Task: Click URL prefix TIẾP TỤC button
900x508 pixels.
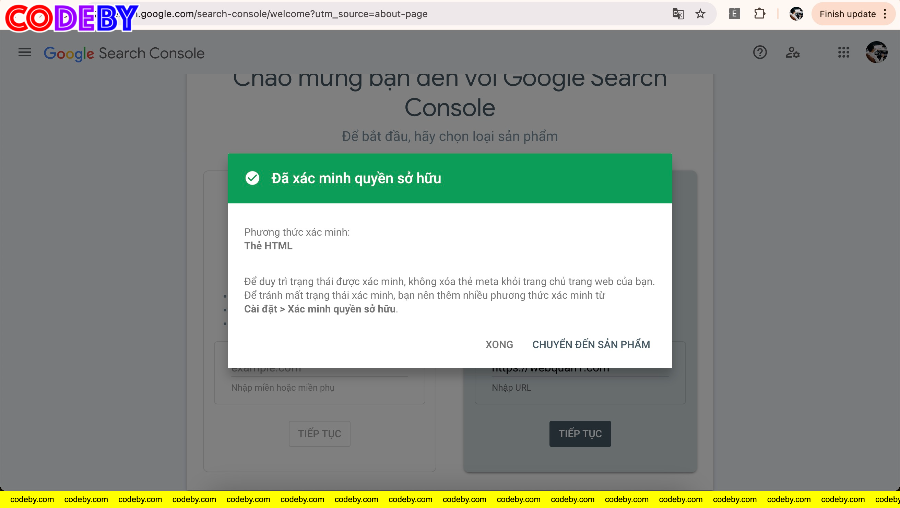Action: point(580,433)
